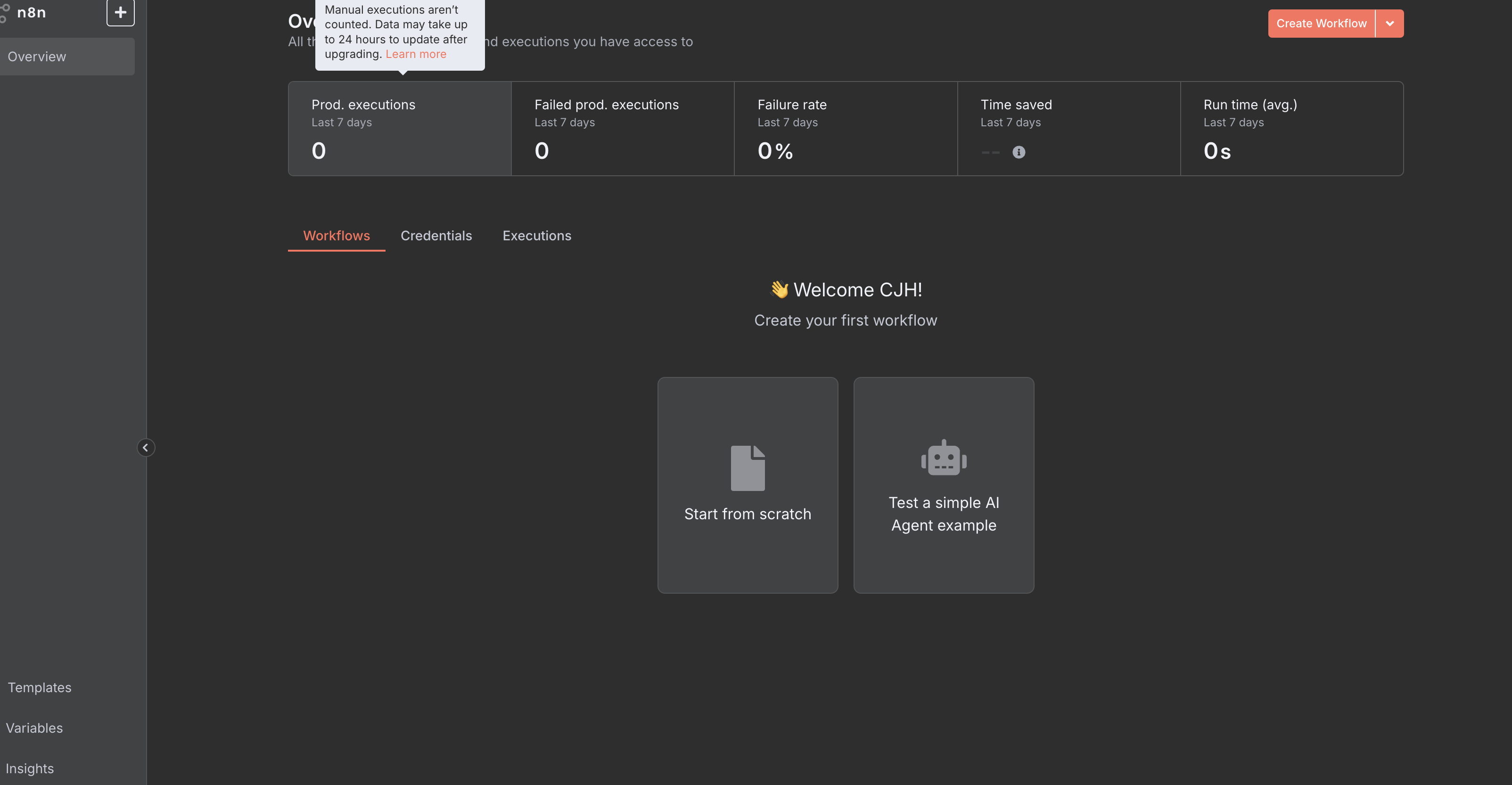
Task: Collapse the sidebar with the chevron arrow
Action: [146, 448]
